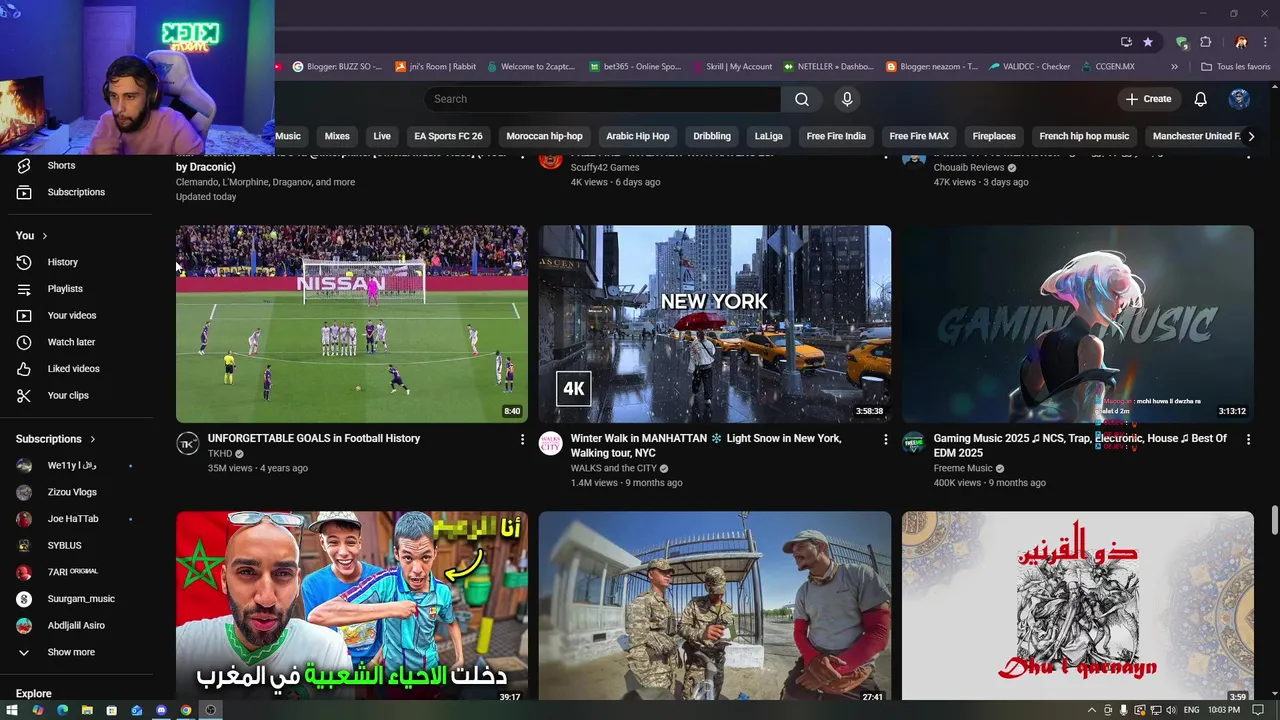Open options menu for Gaming Music video
1280x720 pixels.
pos(1248,439)
